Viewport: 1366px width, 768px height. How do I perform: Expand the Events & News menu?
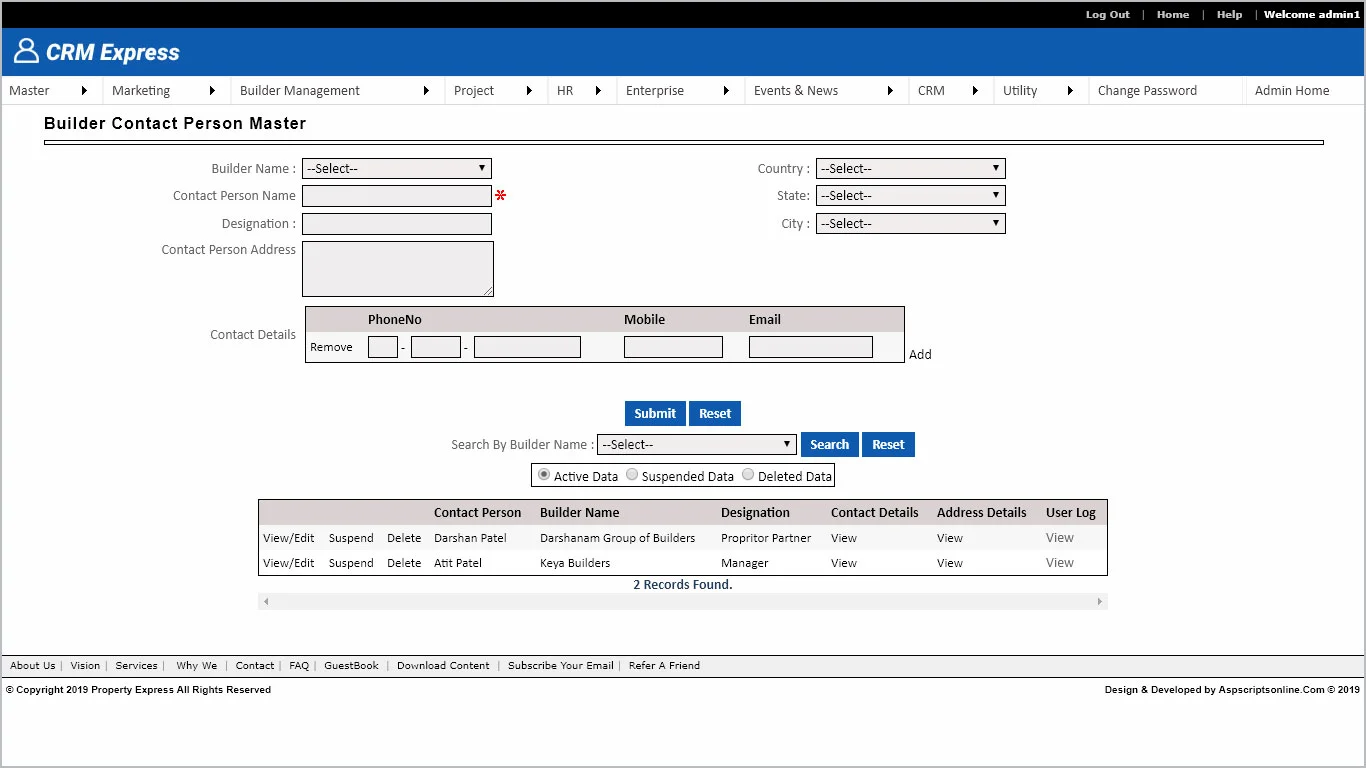point(826,90)
